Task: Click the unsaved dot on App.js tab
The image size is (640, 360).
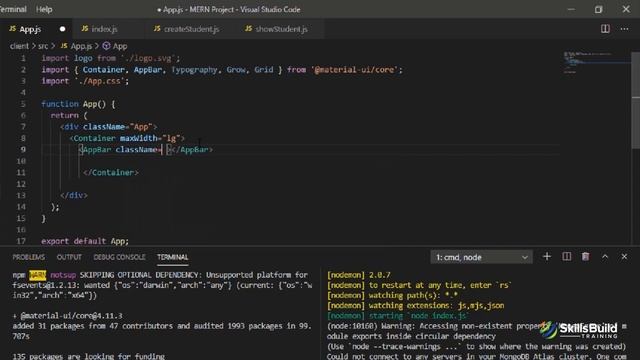Action: click(62, 29)
